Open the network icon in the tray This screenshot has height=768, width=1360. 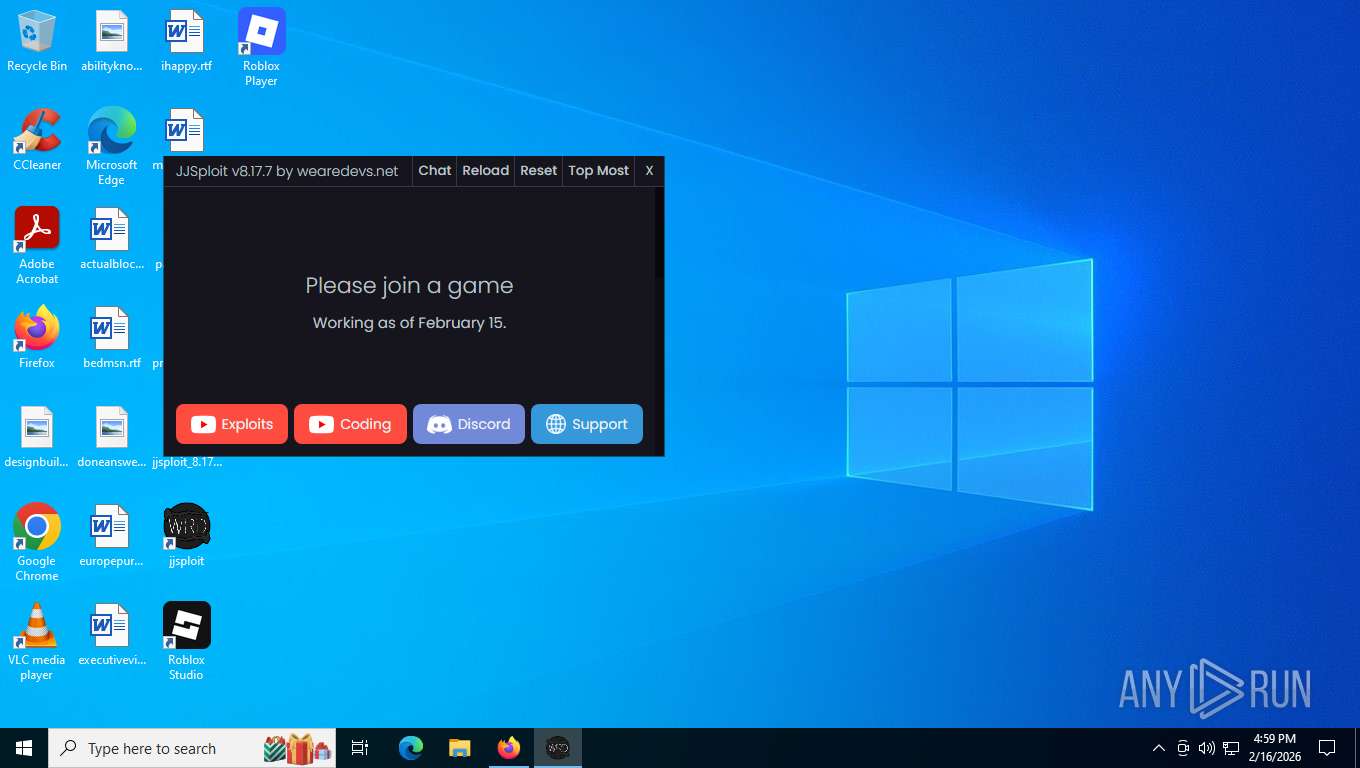tap(1231, 748)
